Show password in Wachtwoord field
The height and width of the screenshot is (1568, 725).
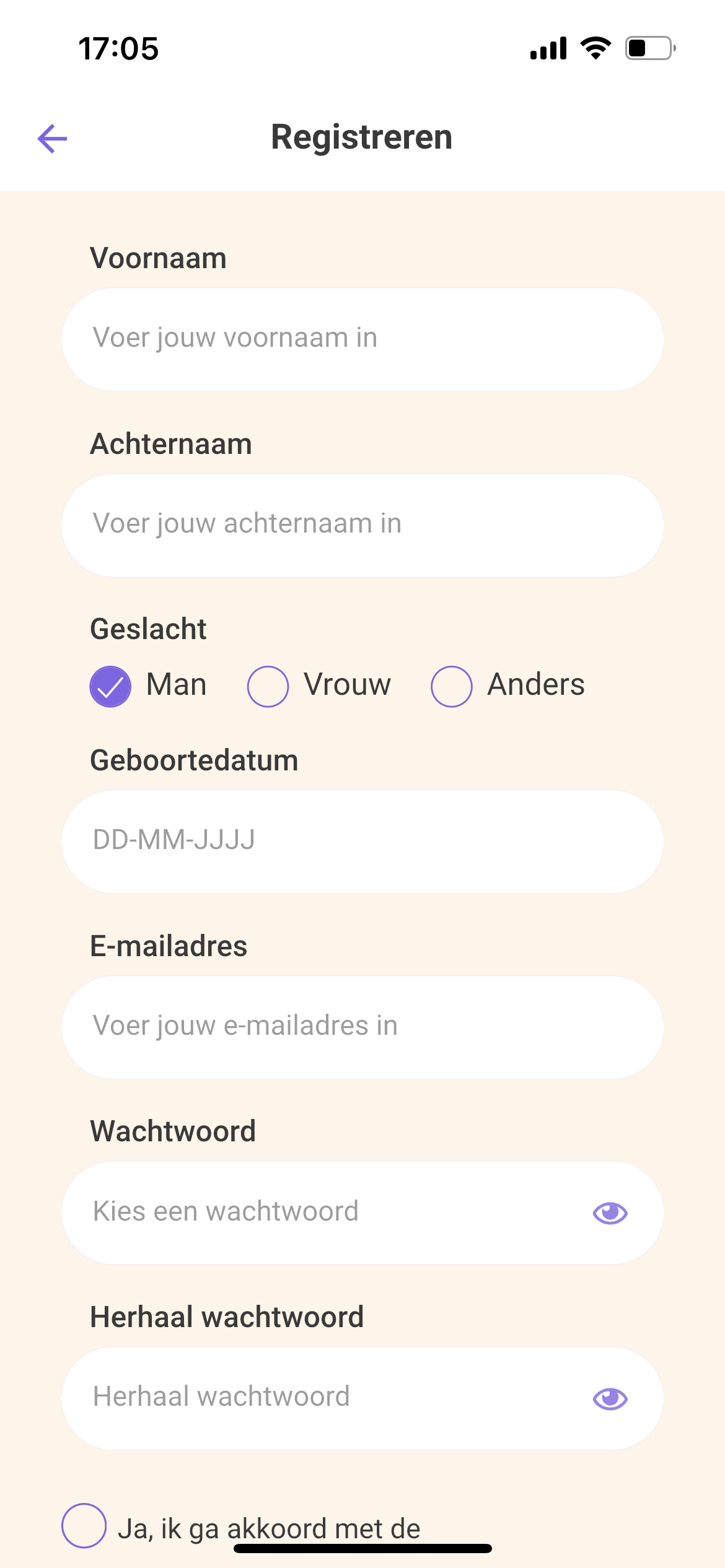610,1213
